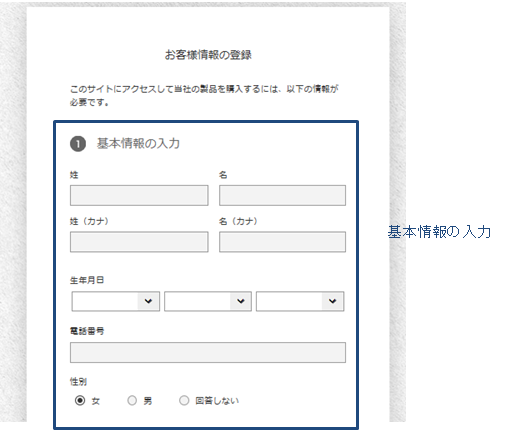Open the first 生年月日 dropdown
Viewport: 511px width, 447px height.
click(x=116, y=301)
